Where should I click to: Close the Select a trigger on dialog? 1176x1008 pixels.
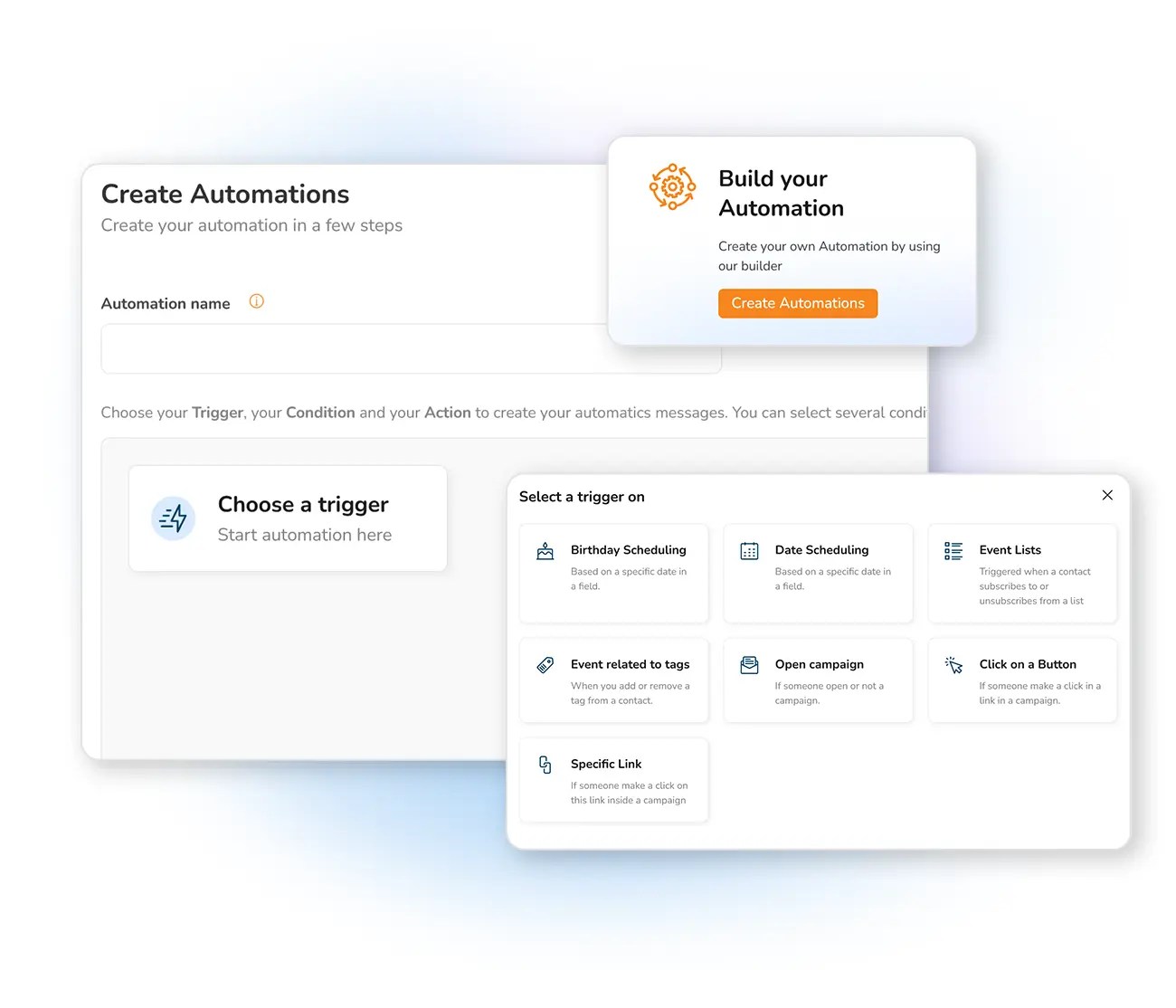[1107, 495]
